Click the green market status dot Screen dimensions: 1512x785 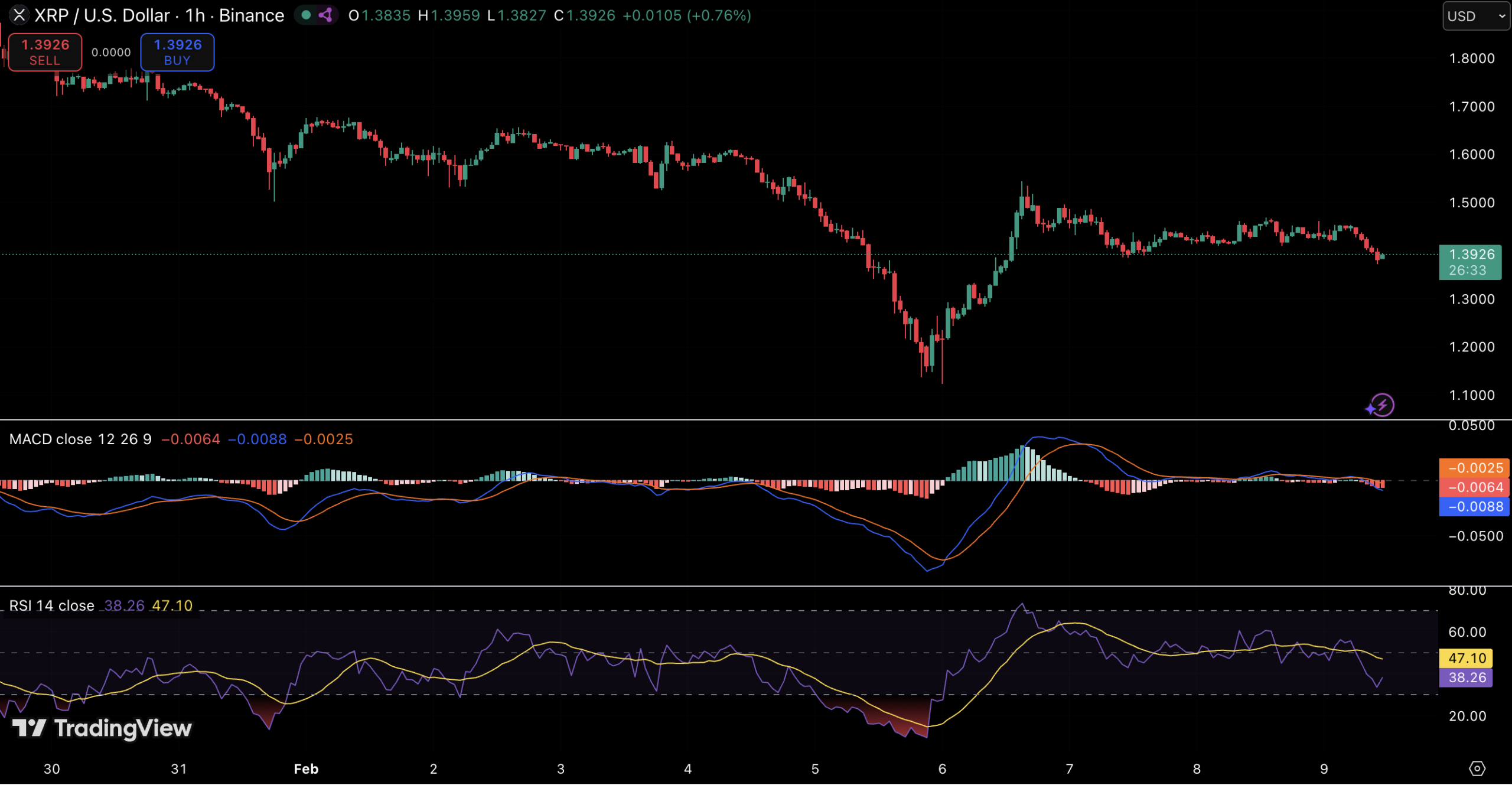pos(306,15)
